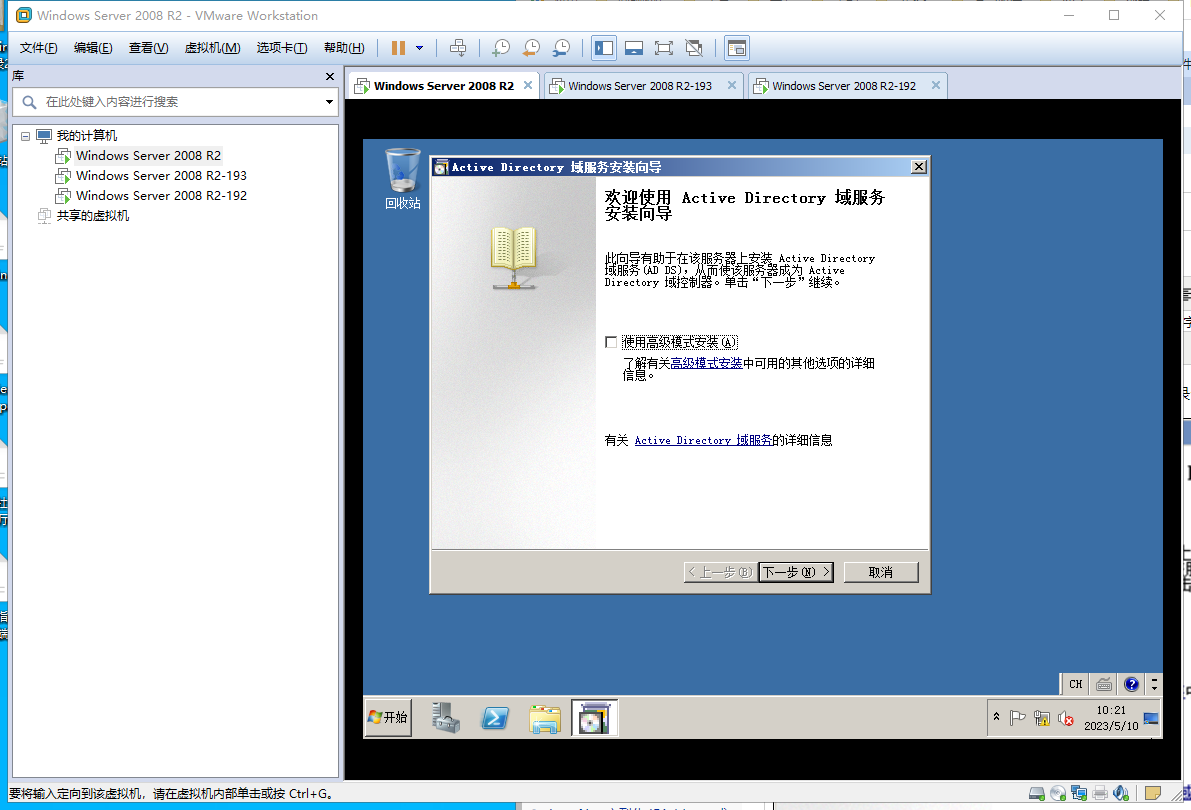Toggle the library sidebar view
This screenshot has height=810, width=1191.
(x=604, y=48)
